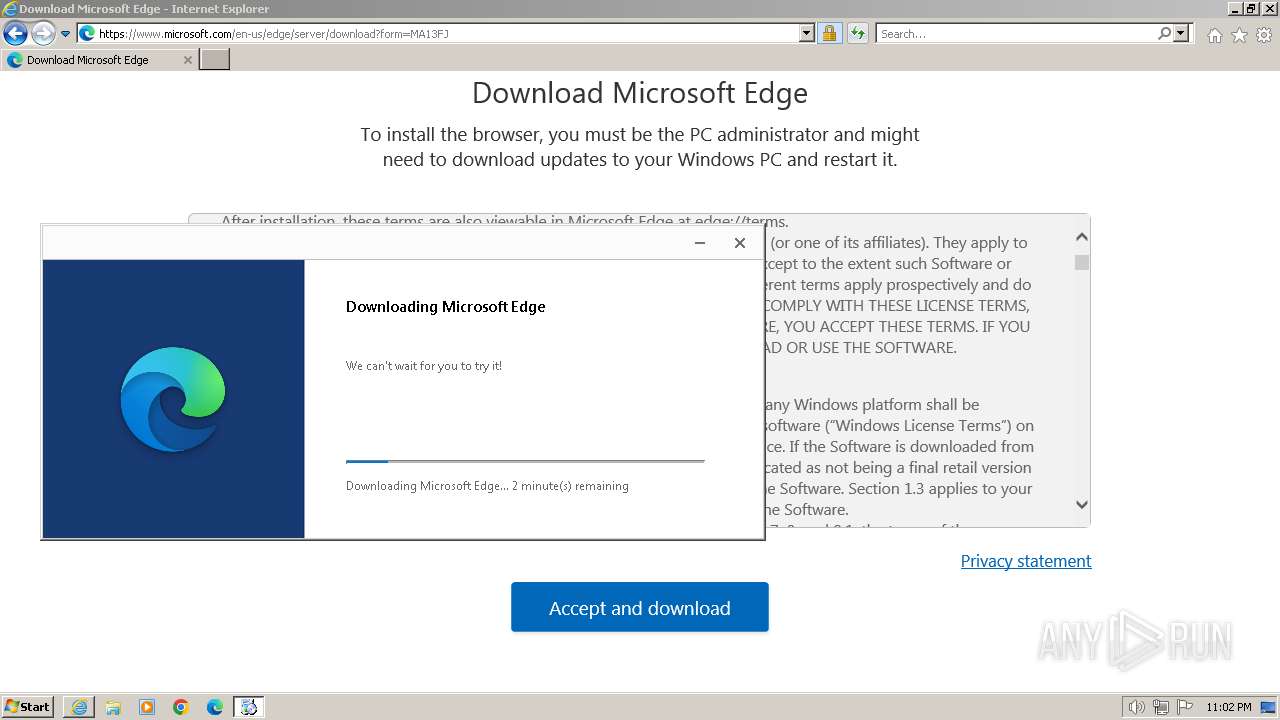Click the Search box in IE
This screenshot has height=720, width=1280.
click(1016, 34)
